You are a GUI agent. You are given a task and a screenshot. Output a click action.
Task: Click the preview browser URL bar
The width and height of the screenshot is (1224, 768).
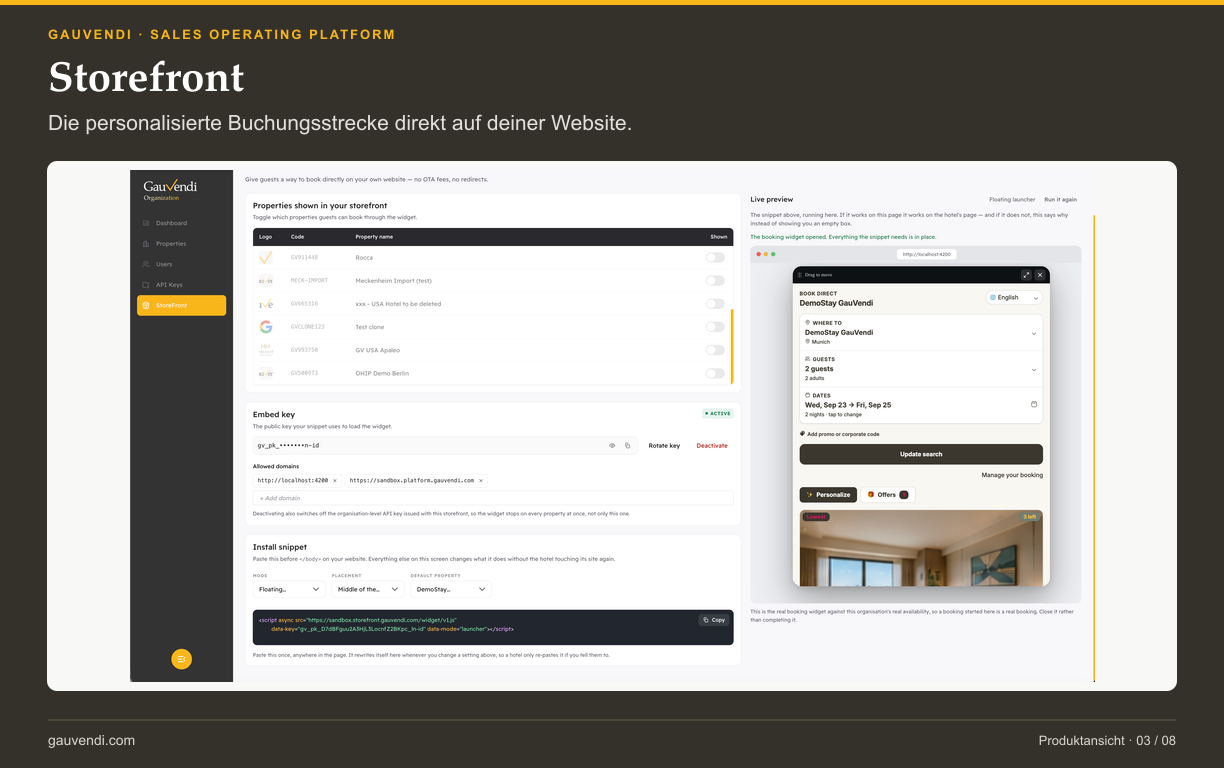926,254
